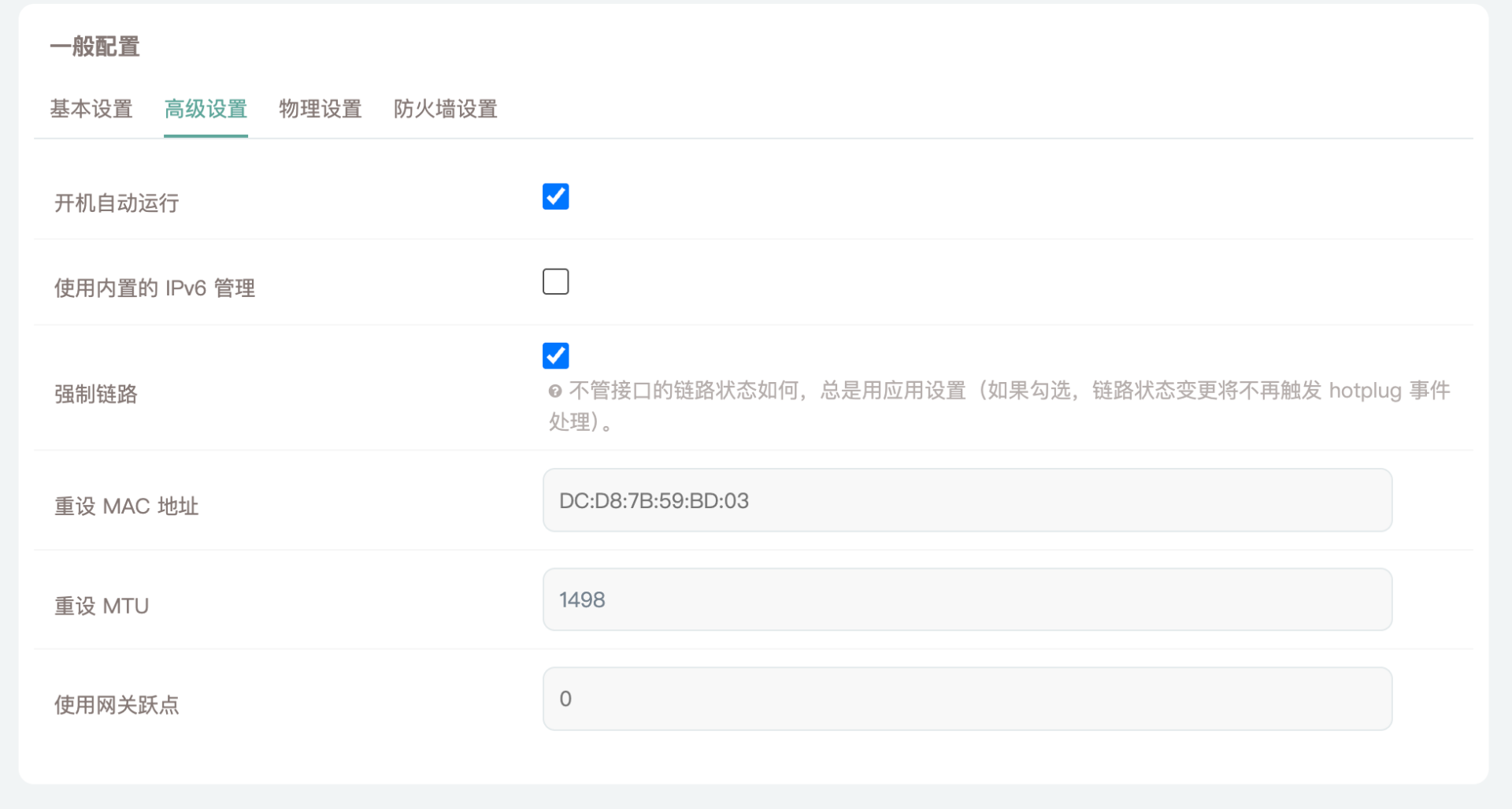Click the word hotplug in the description
This screenshot has width=1512, height=809.
pyautogui.click(x=1365, y=391)
